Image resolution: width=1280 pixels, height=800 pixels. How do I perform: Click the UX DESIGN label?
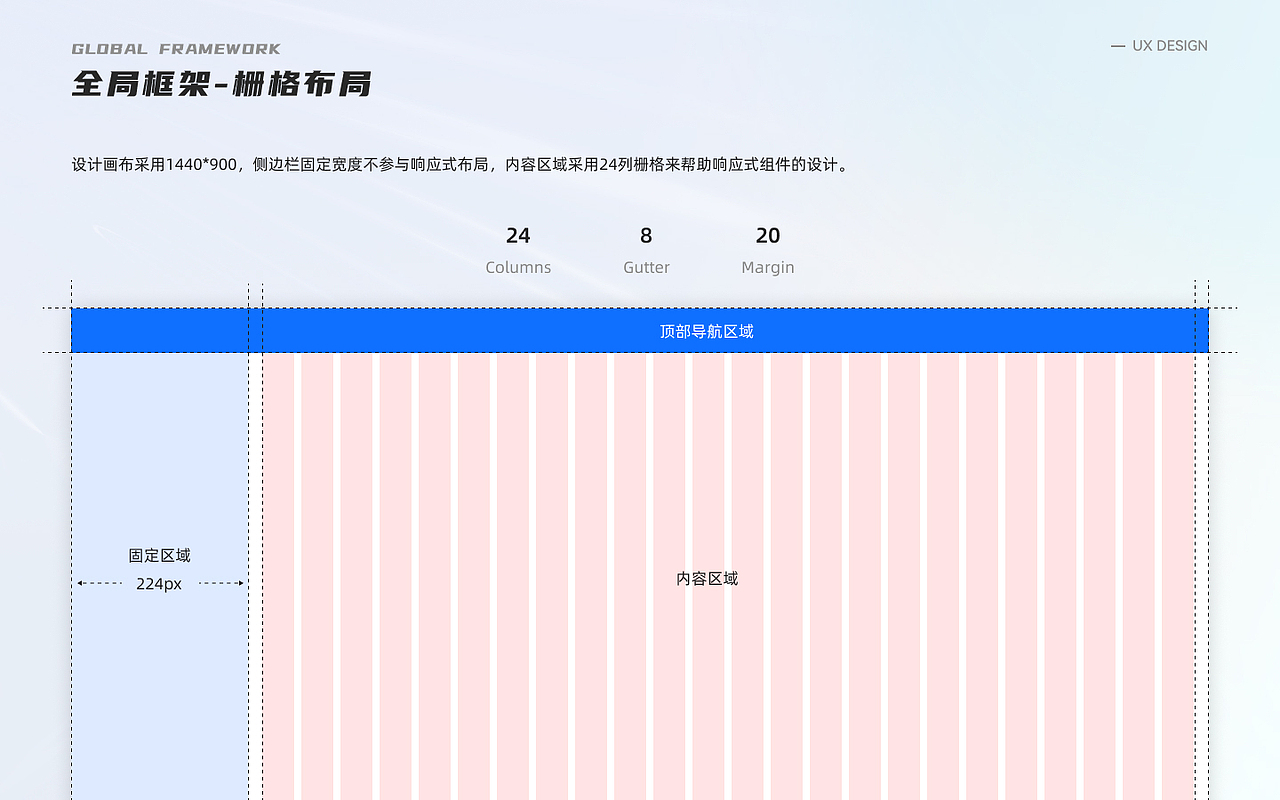coord(1169,45)
